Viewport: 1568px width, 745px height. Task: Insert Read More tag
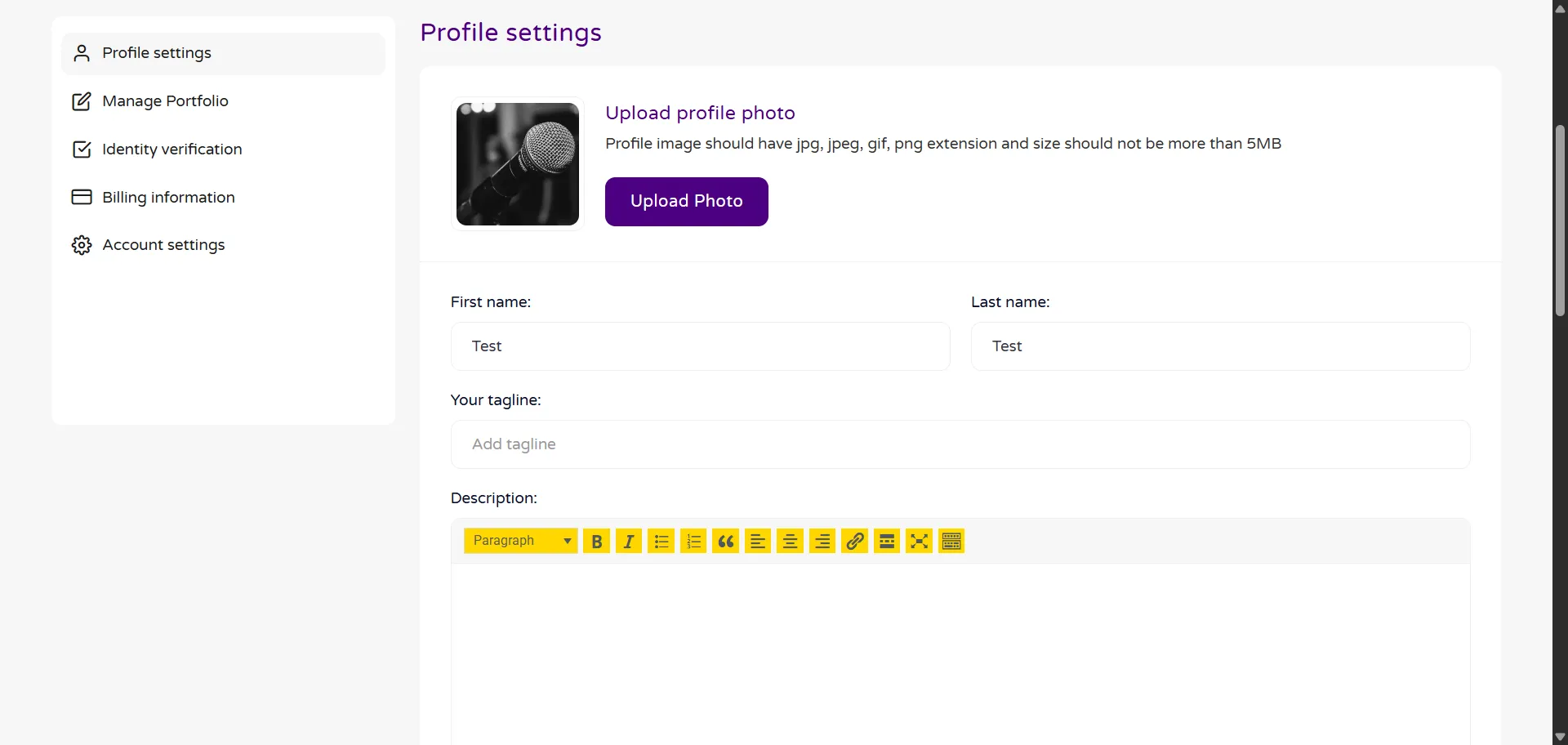click(887, 542)
